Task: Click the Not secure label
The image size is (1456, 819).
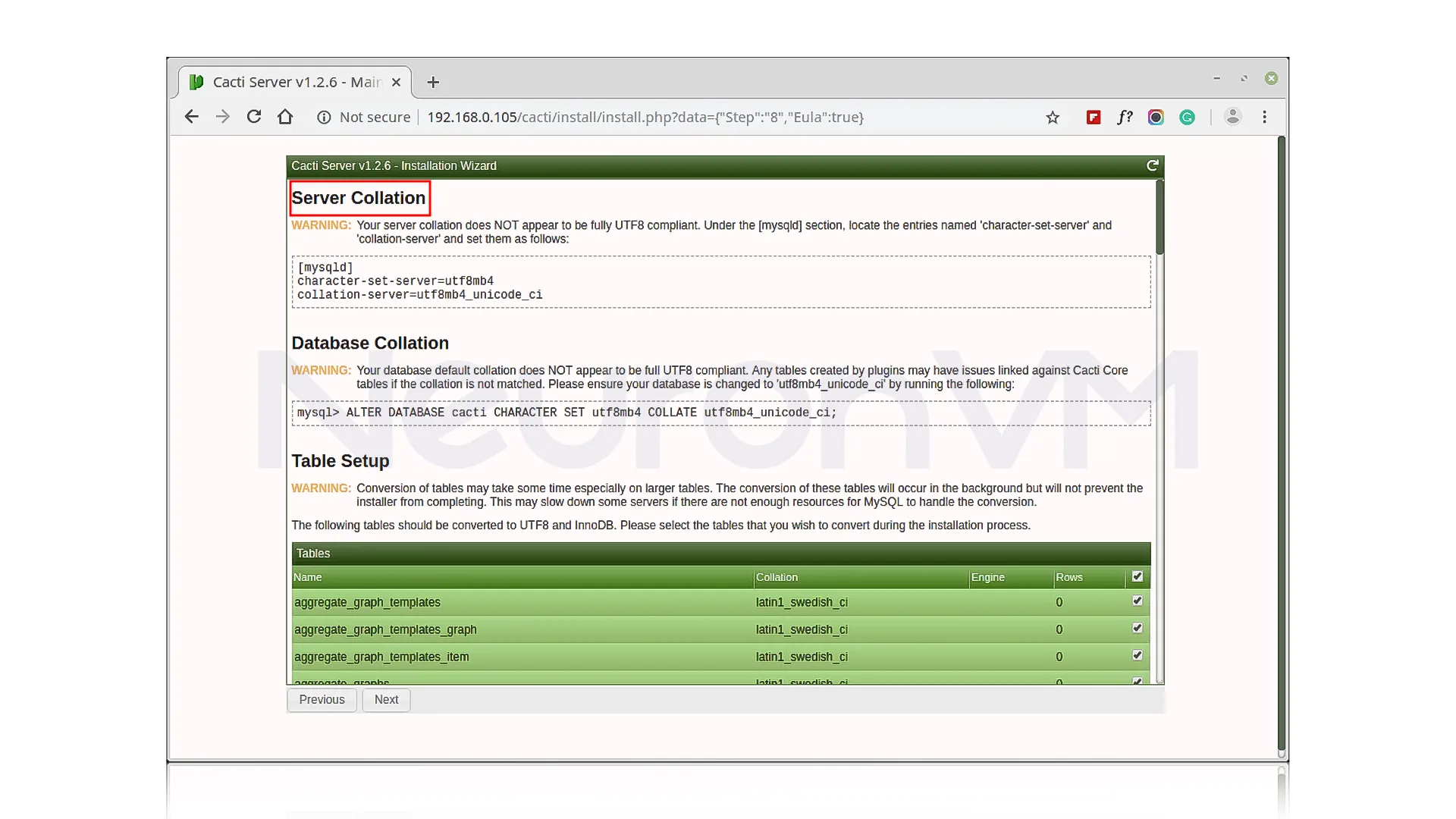Action: click(x=375, y=118)
